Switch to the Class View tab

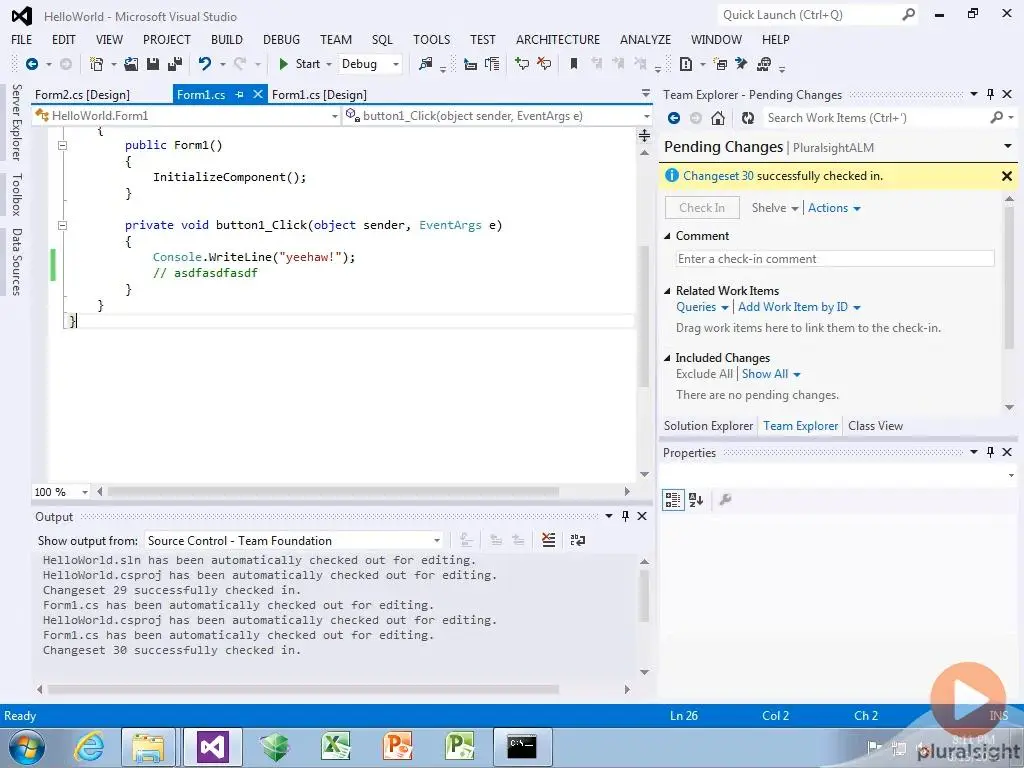875,426
